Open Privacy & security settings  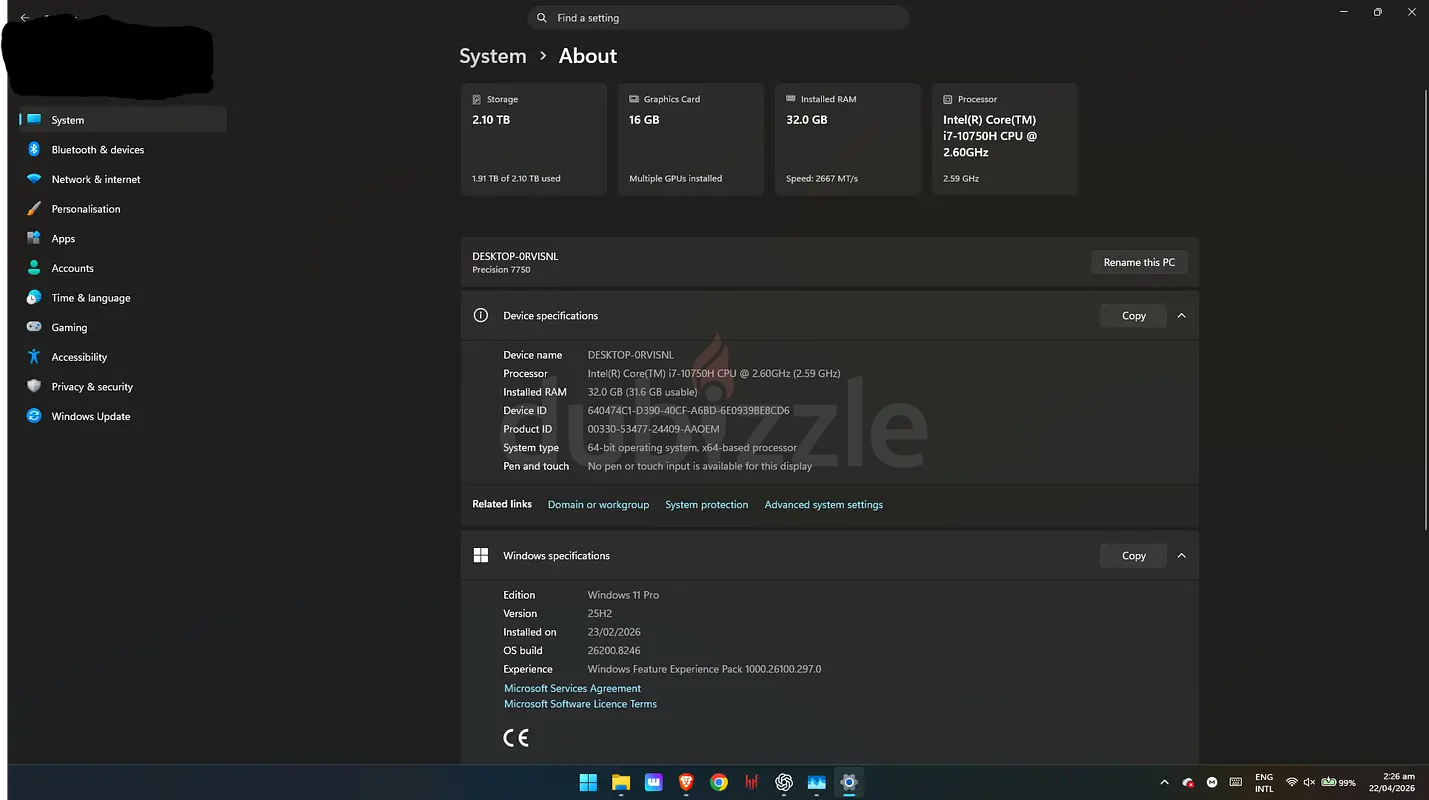click(x=91, y=387)
